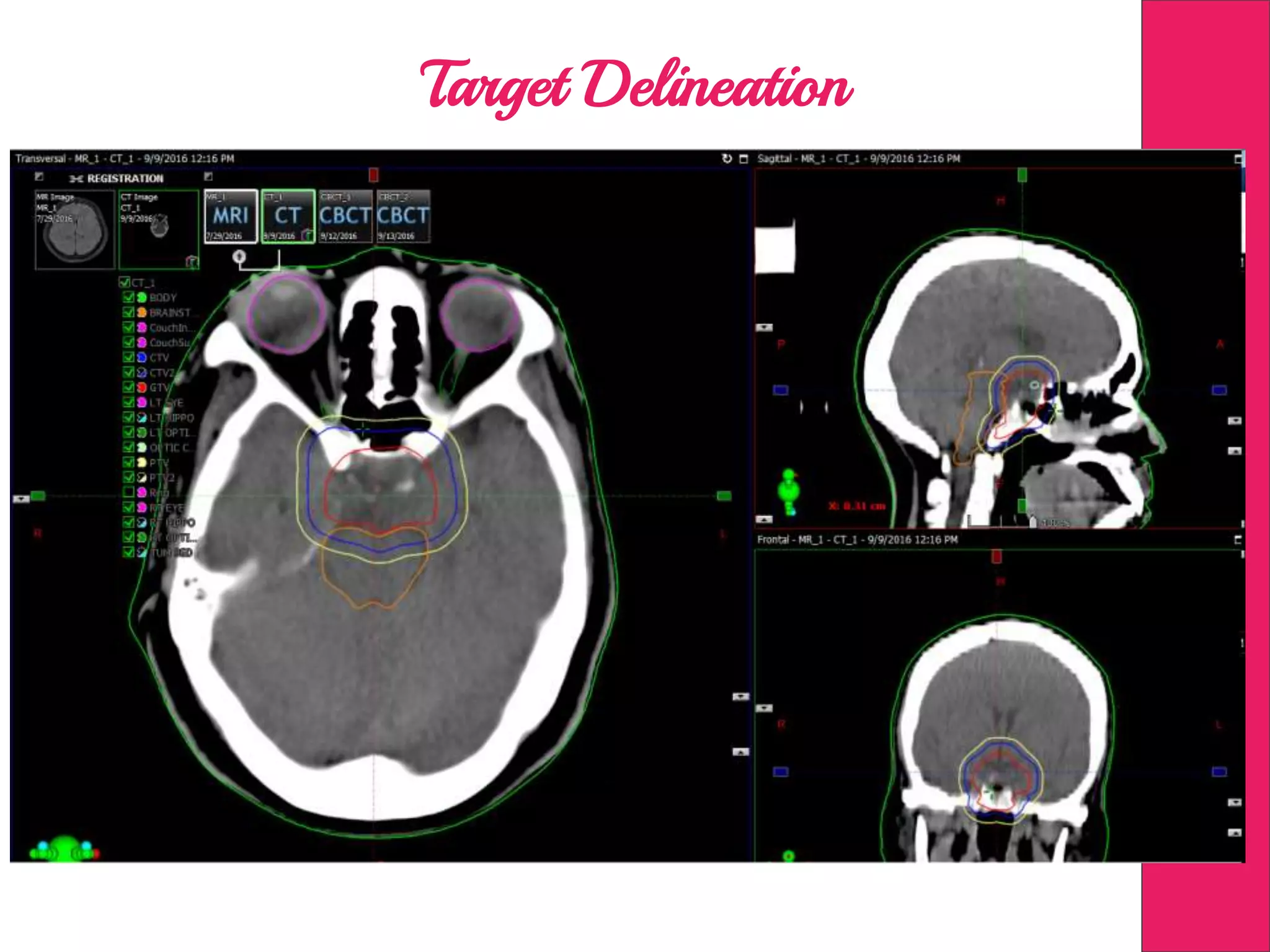Click the REGISTRATION label
This screenshot has height=952, width=1270.
(x=125, y=178)
